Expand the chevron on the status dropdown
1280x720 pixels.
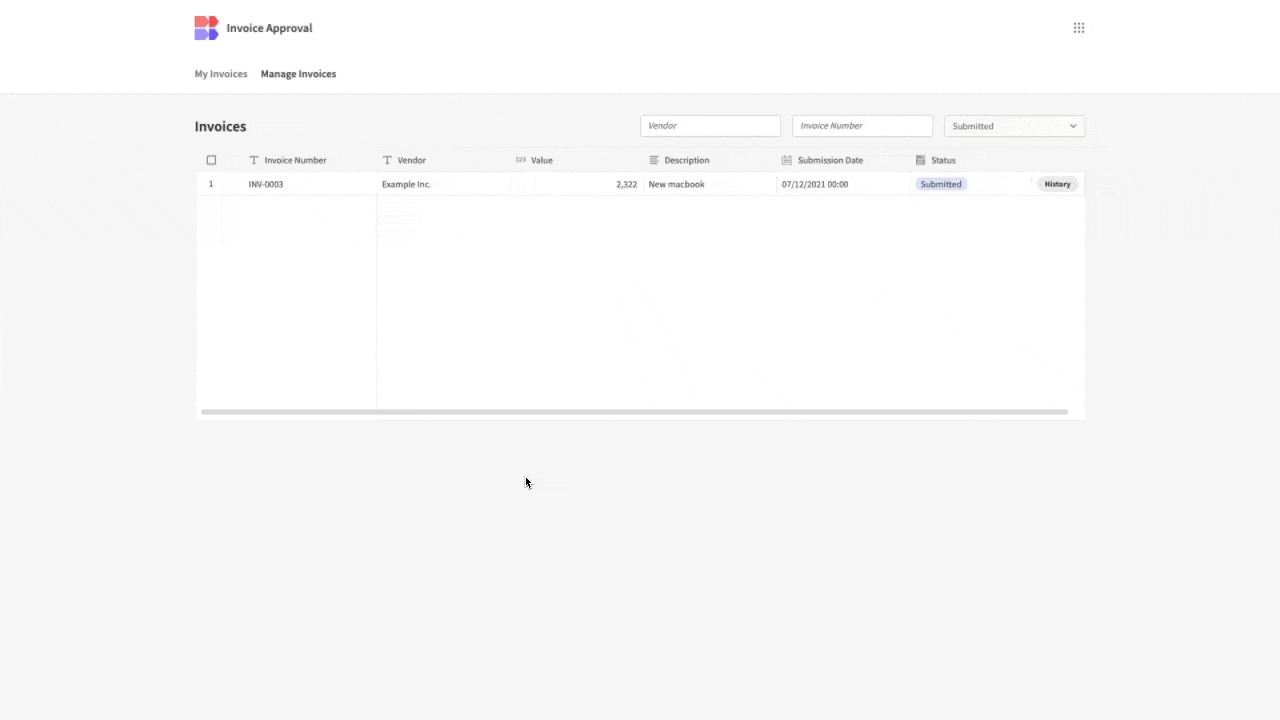pyautogui.click(x=1072, y=126)
